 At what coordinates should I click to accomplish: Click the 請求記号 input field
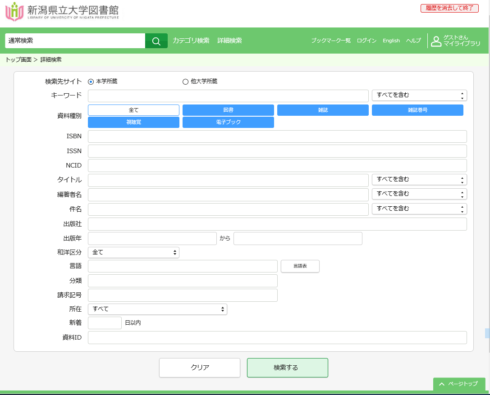[x=183, y=295]
